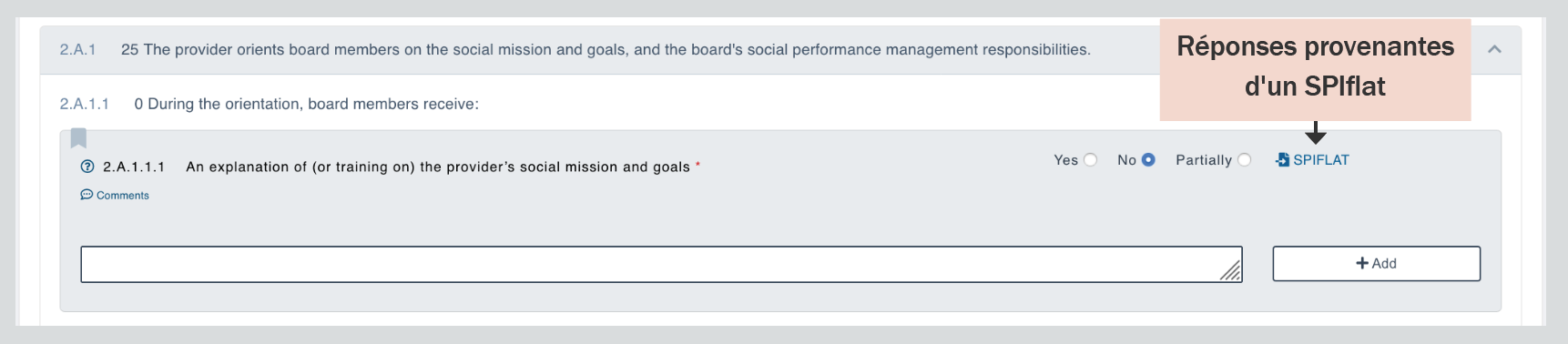
Task: Toggle the 2.A.1 section header row
Action: [x=780, y=49]
